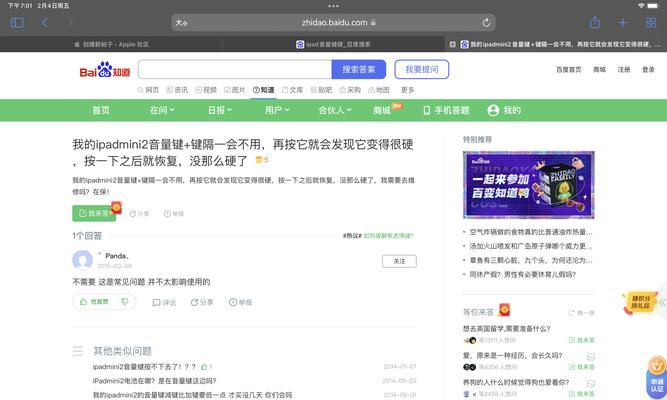Screen dimensions: 667x400
Task: Downvote Panda's answer with thumbs-down
Action: [125, 302]
